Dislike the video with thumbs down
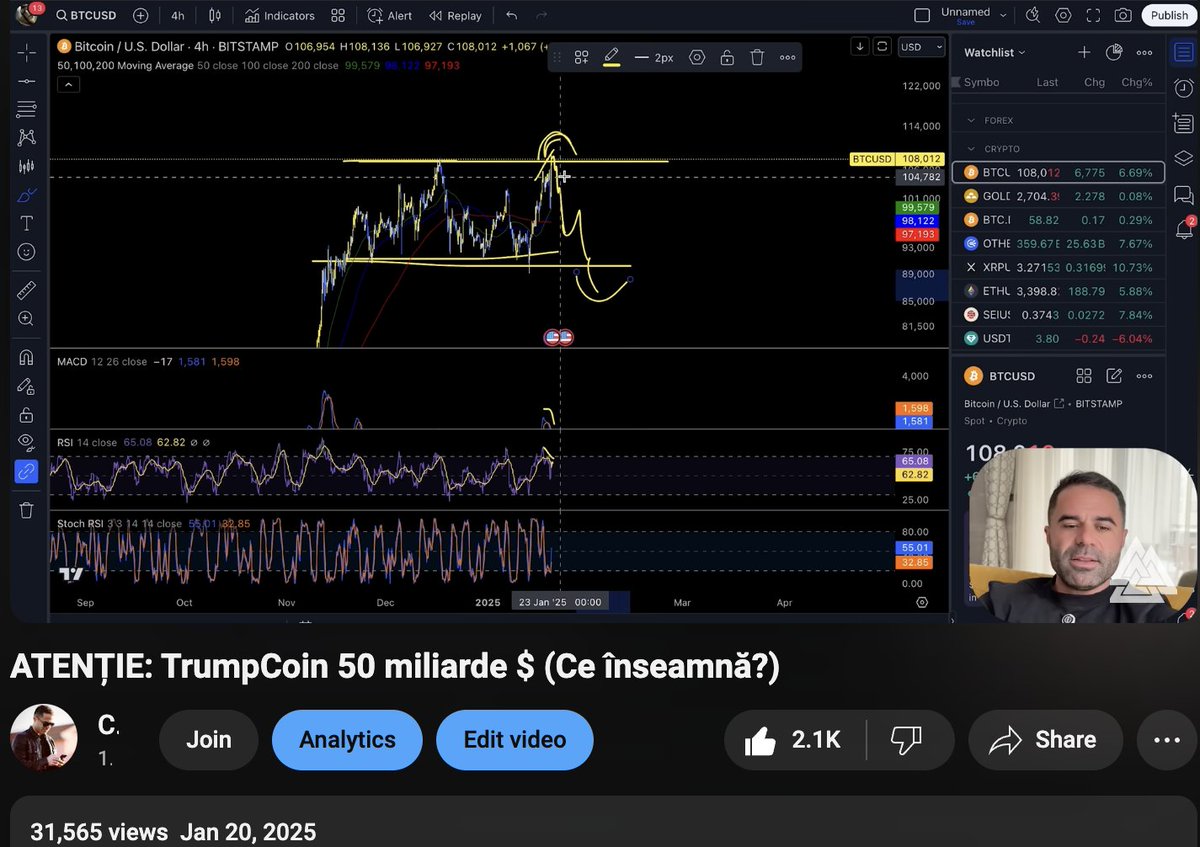The image size is (1200, 847). point(905,740)
